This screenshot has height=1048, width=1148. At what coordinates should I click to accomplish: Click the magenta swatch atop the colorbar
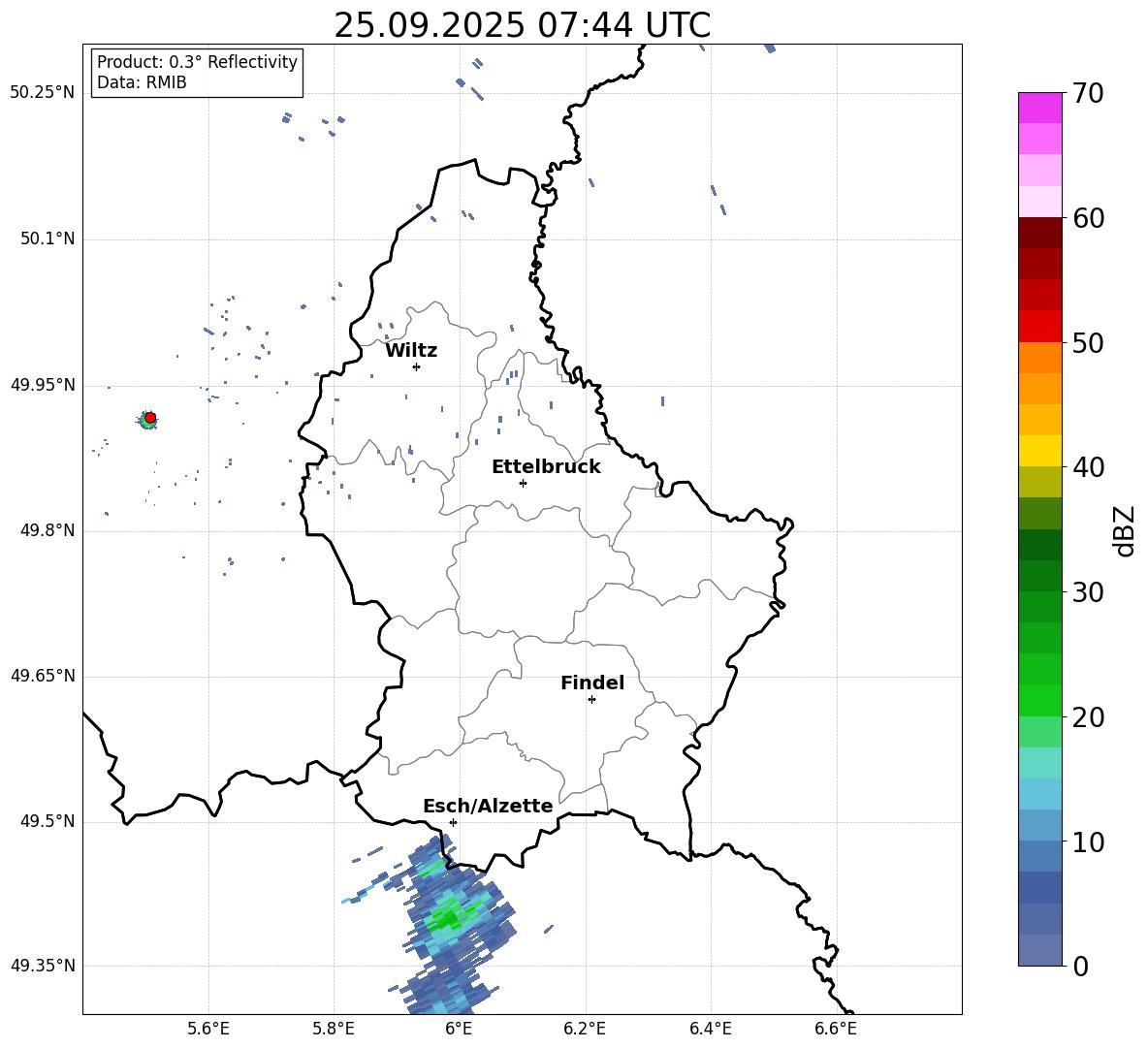pyautogui.click(x=1039, y=108)
